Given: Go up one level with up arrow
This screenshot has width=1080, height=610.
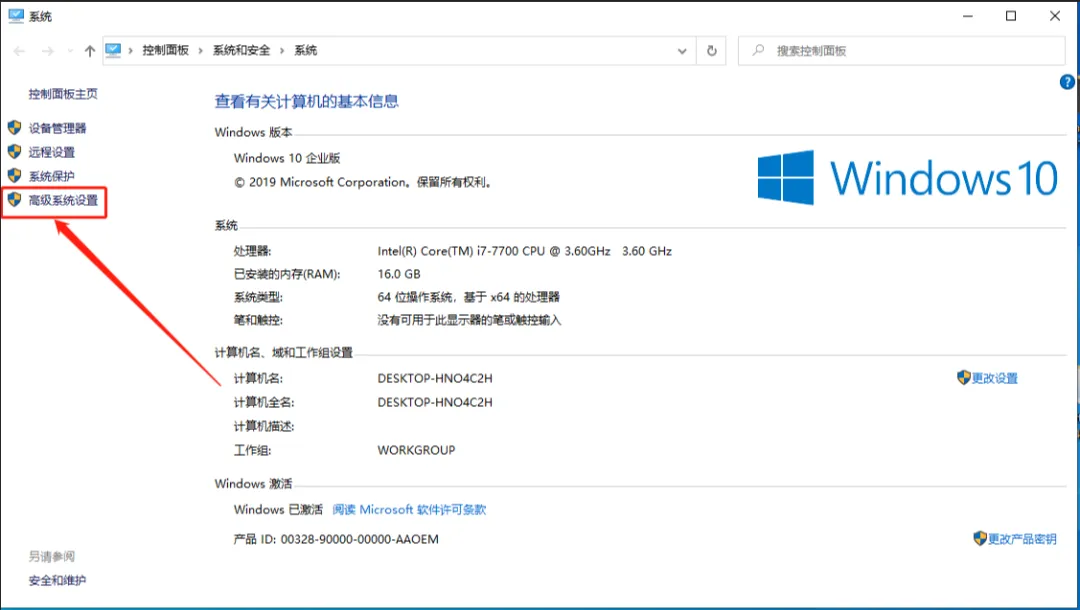Looking at the screenshot, I should [x=90, y=51].
